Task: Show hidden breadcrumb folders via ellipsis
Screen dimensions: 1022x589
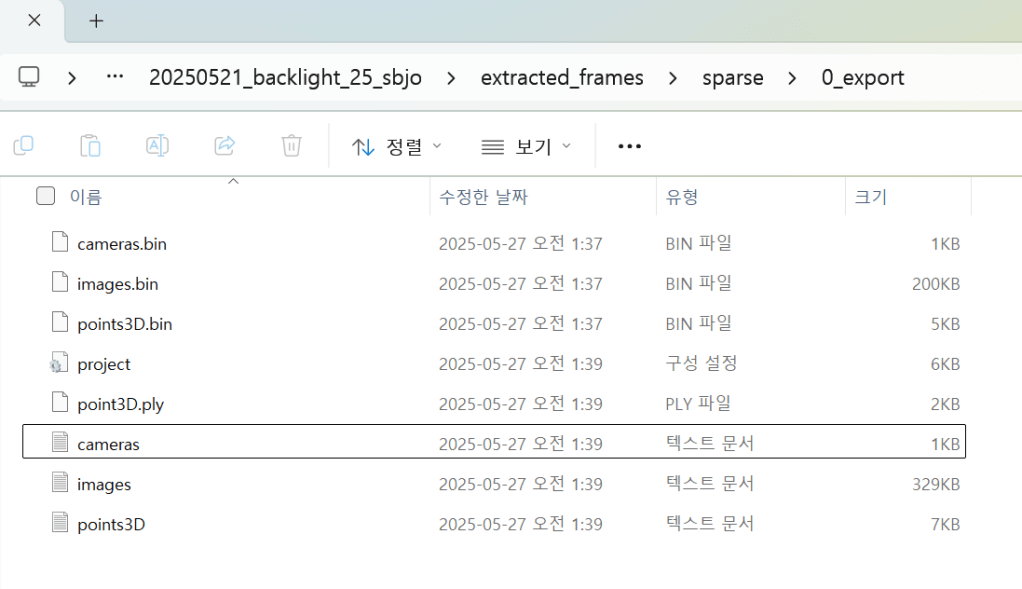Action: pyautogui.click(x=114, y=78)
